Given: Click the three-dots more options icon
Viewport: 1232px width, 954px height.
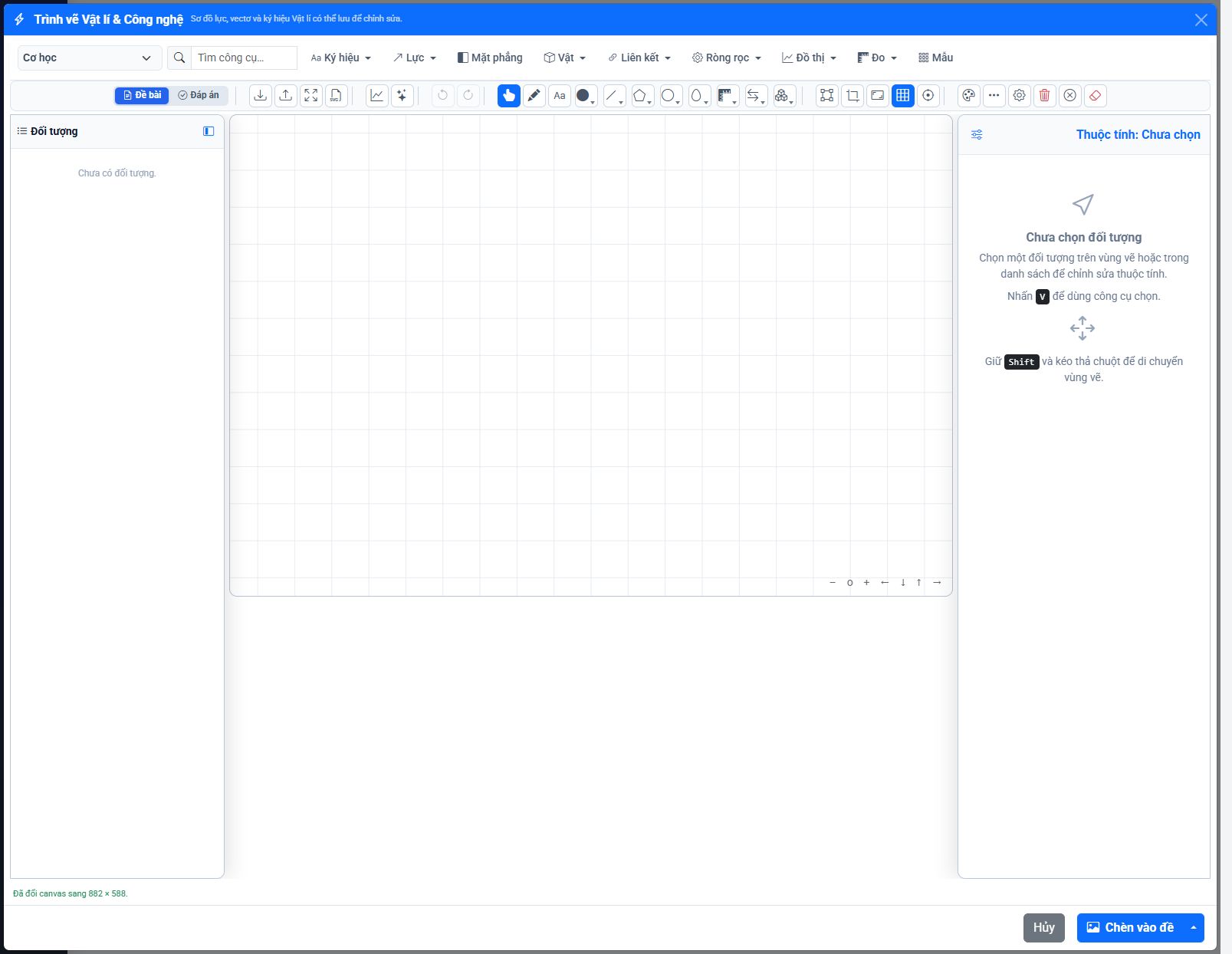Looking at the screenshot, I should click(x=994, y=96).
